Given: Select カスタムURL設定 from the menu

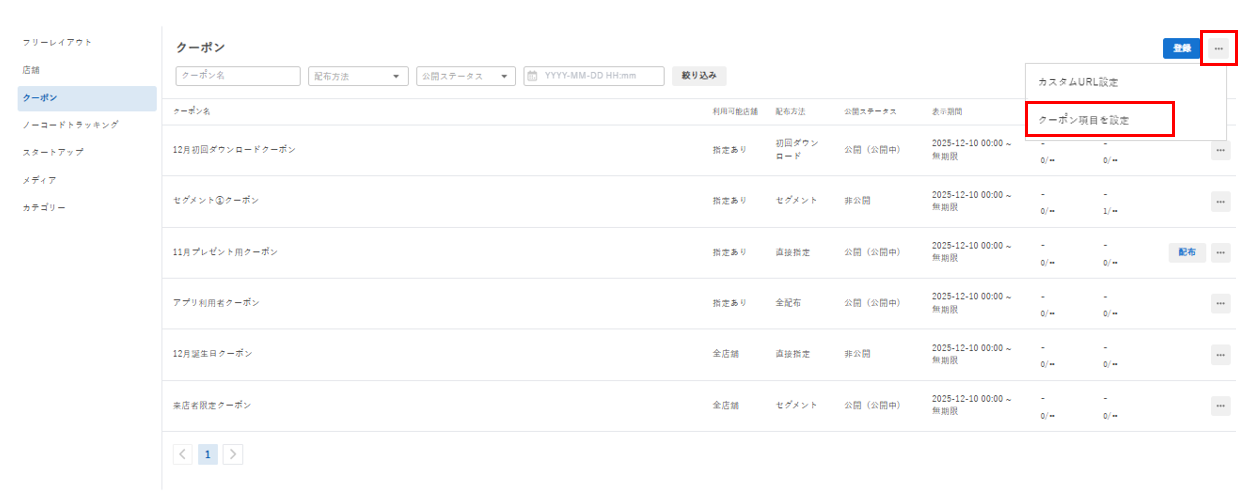Looking at the screenshot, I should pos(1125,82).
